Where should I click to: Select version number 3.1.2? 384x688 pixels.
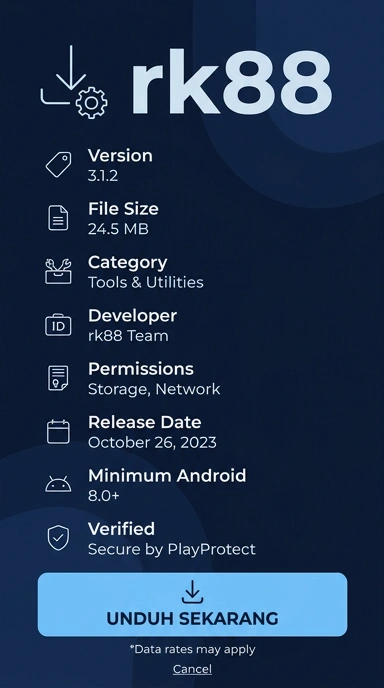pos(103,176)
